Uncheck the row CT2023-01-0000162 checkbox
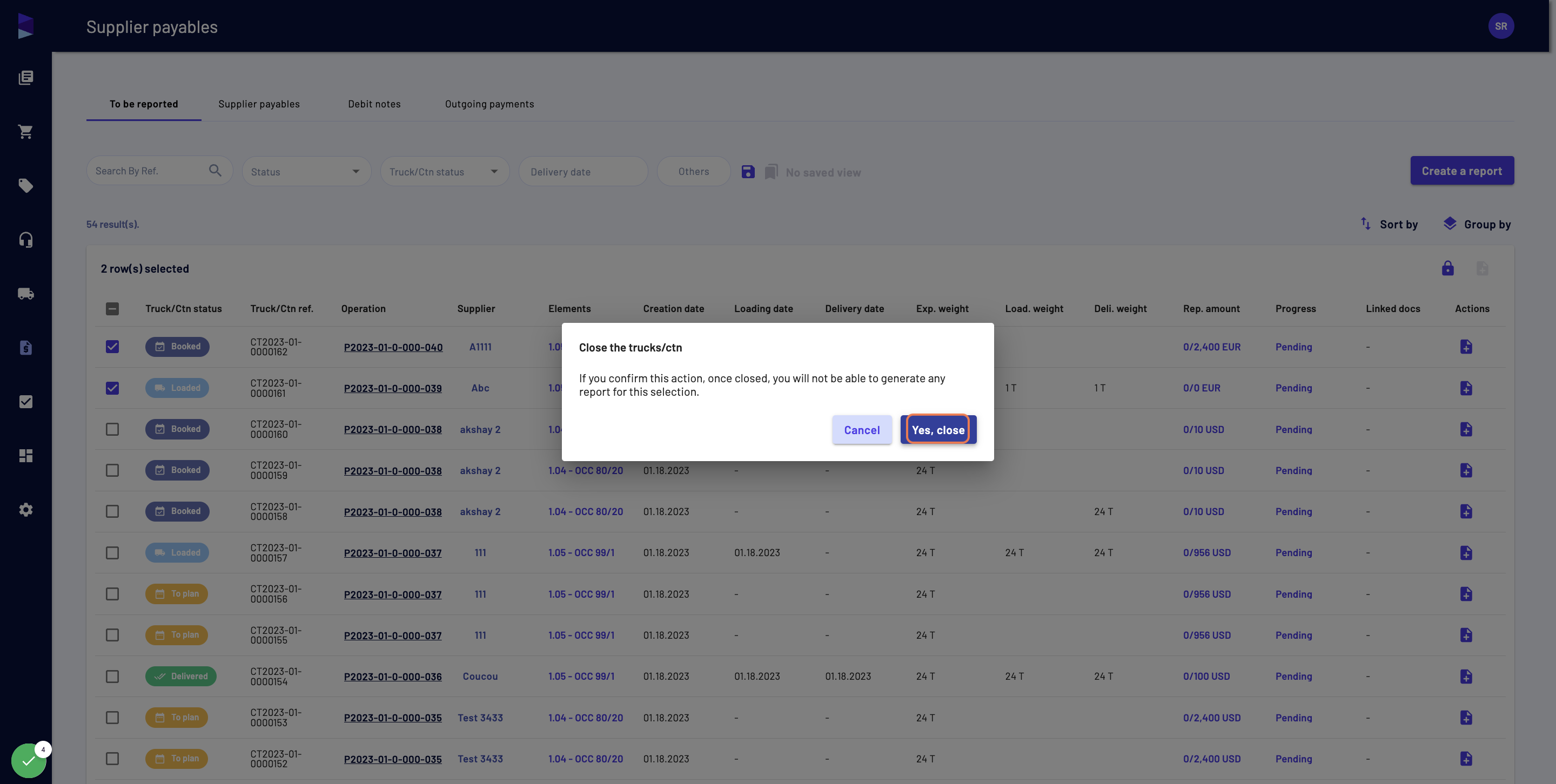The height and width of the screenshot is (784, 1556). click(x=112, y=347)
